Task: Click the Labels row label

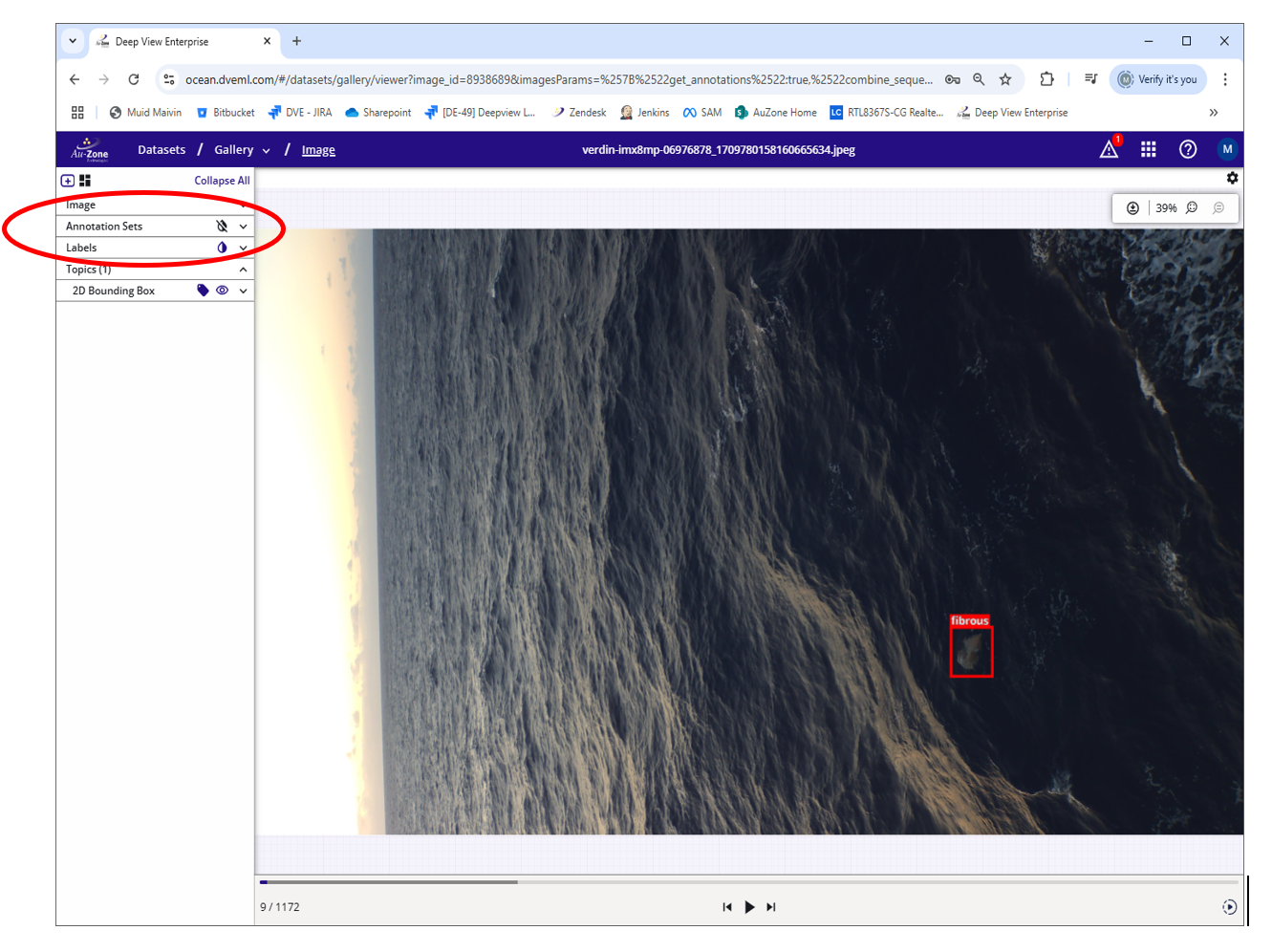Action: tap(81, 248)
